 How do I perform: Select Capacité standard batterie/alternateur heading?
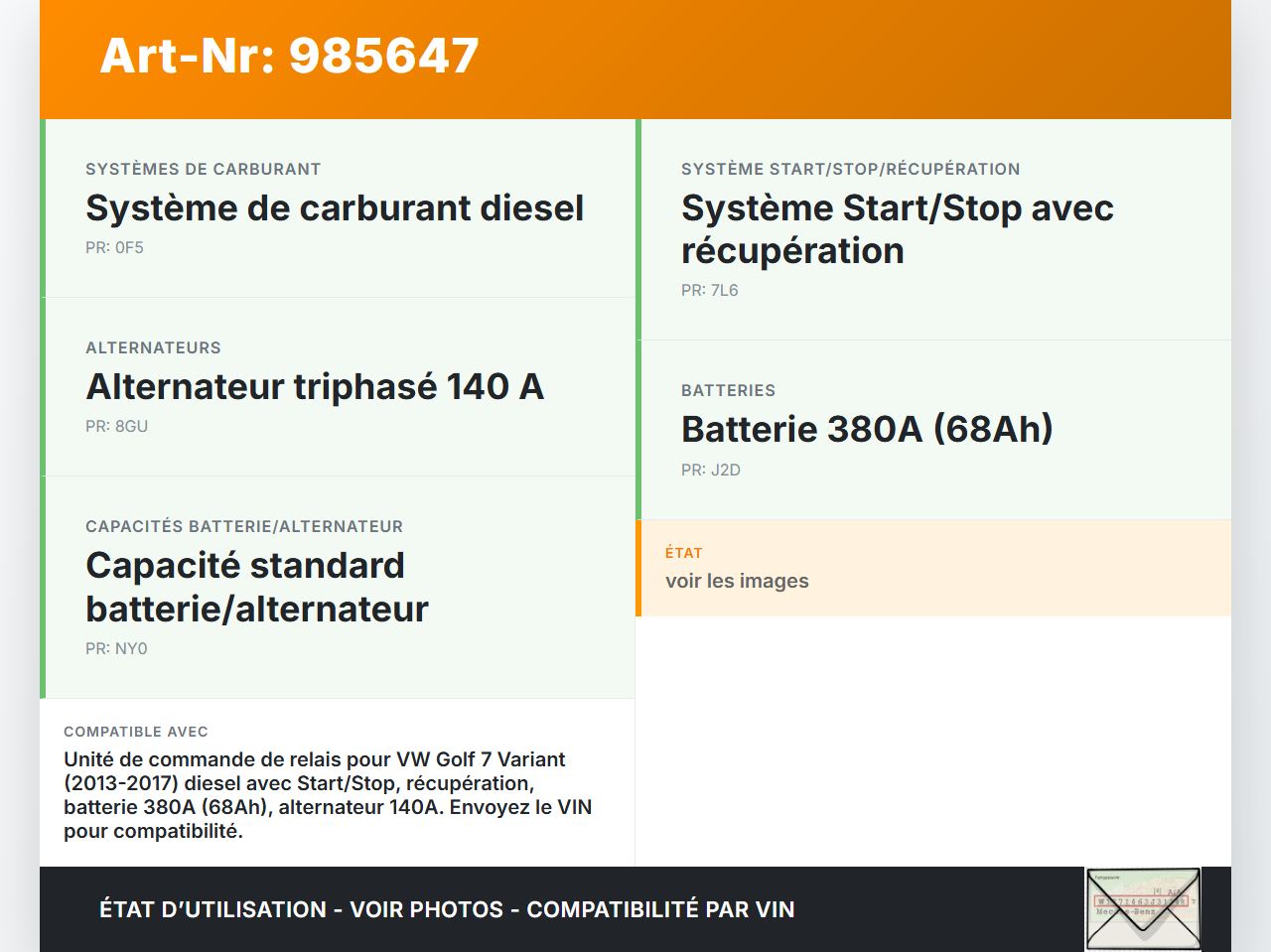pos(256,587)
